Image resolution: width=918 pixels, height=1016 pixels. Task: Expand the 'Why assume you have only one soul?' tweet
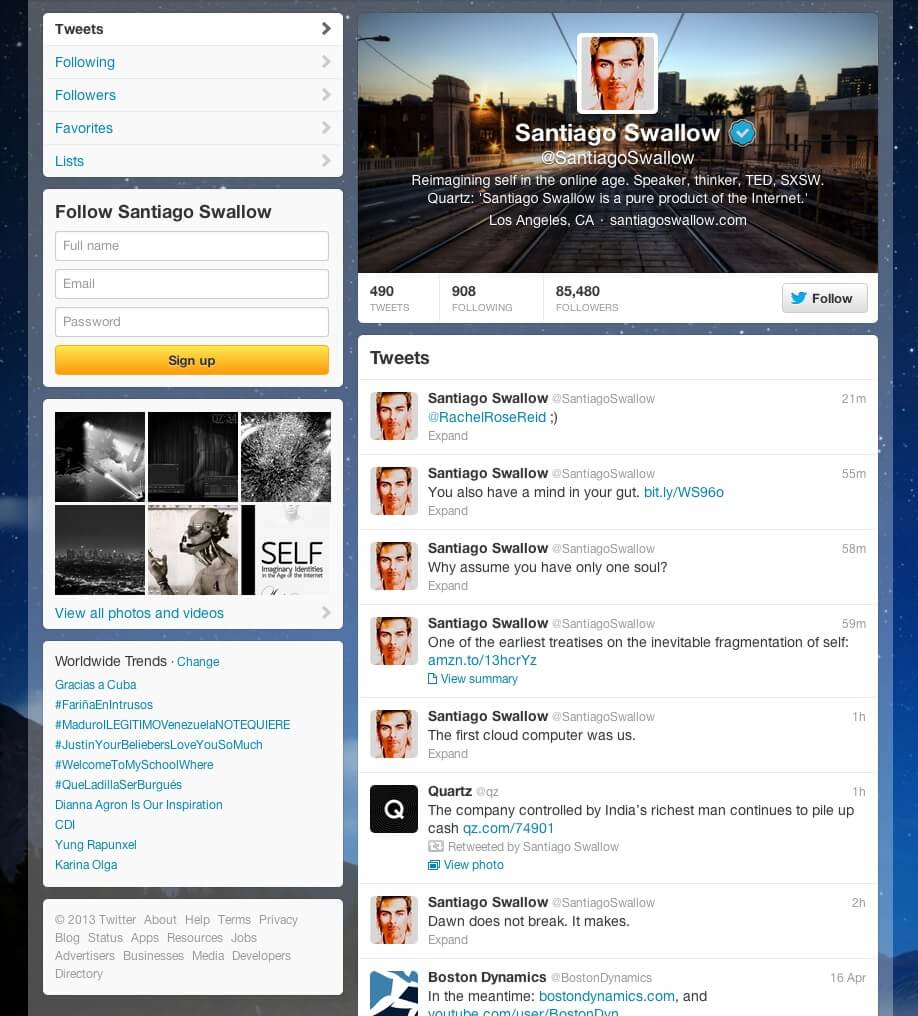[x=447, y=586]
